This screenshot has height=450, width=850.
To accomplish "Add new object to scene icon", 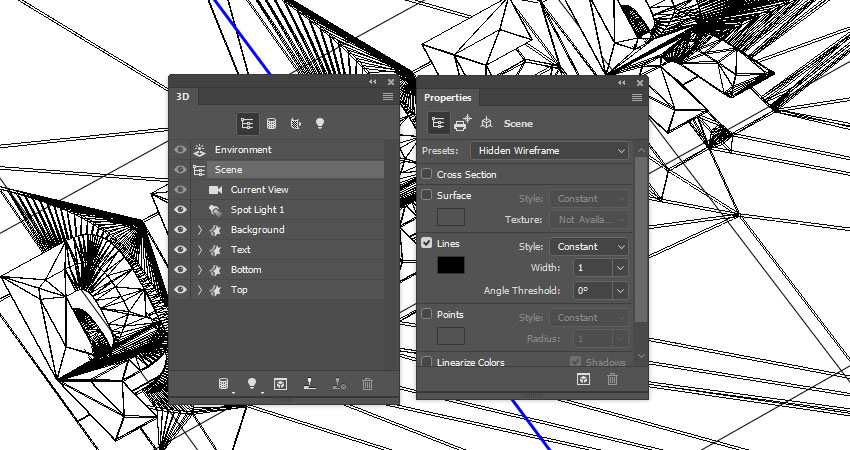I will point(223,384).
